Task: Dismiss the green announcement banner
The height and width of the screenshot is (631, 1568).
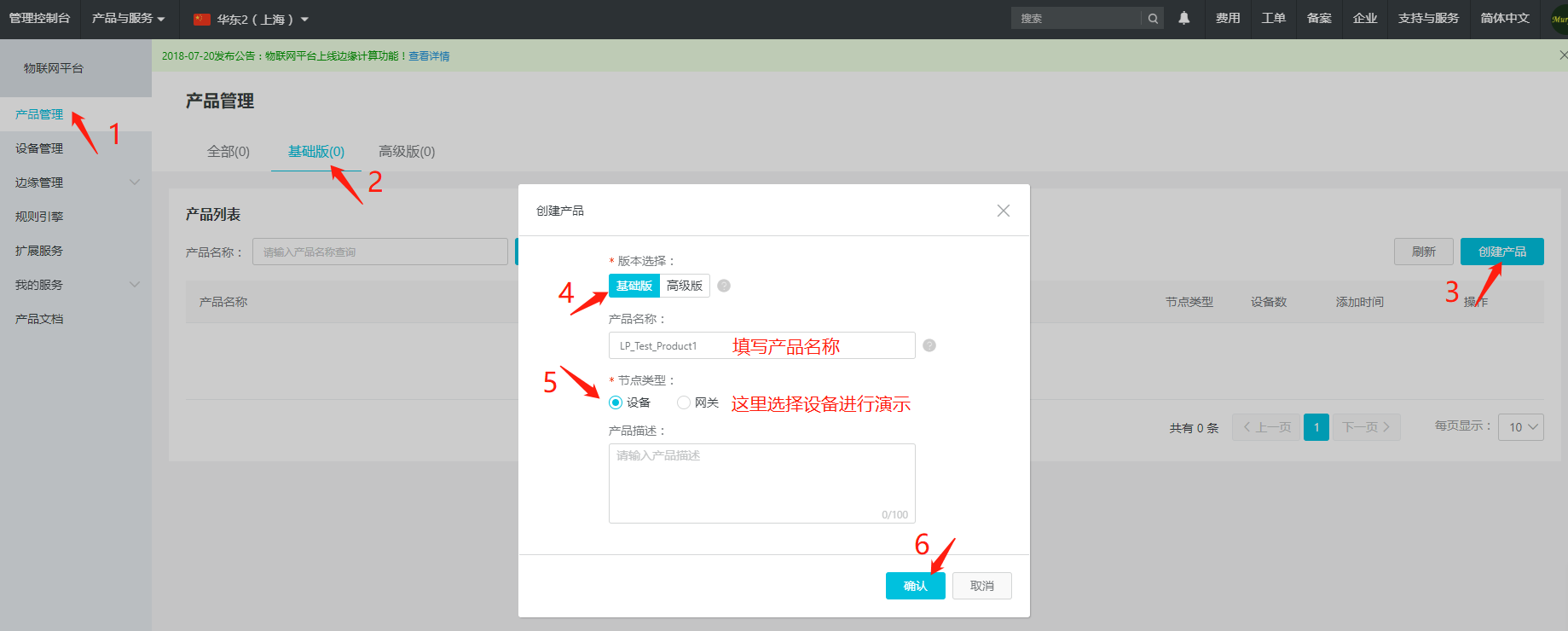Action: [1562, 55]
